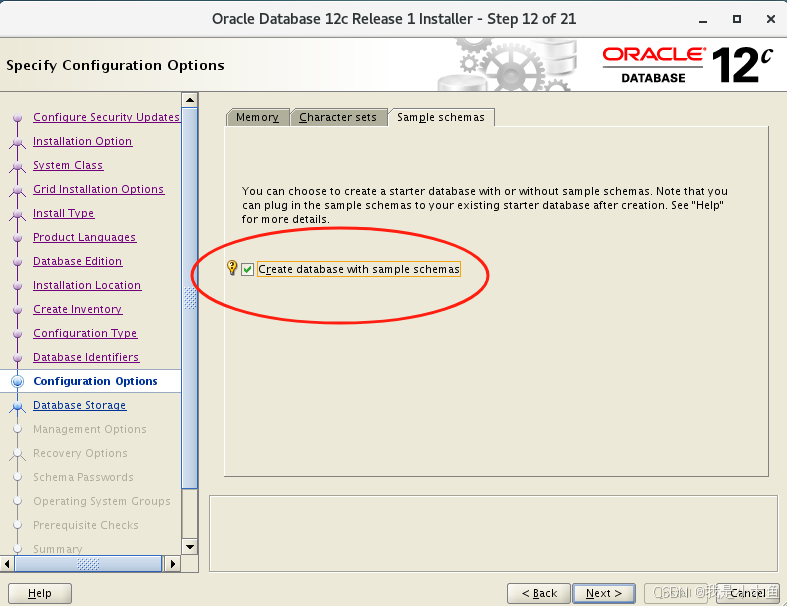Image resolution: width=787 pixels, height=606 pixels.
Task: Click the yellow lightbulb hint icon
Action: [232, 268]
